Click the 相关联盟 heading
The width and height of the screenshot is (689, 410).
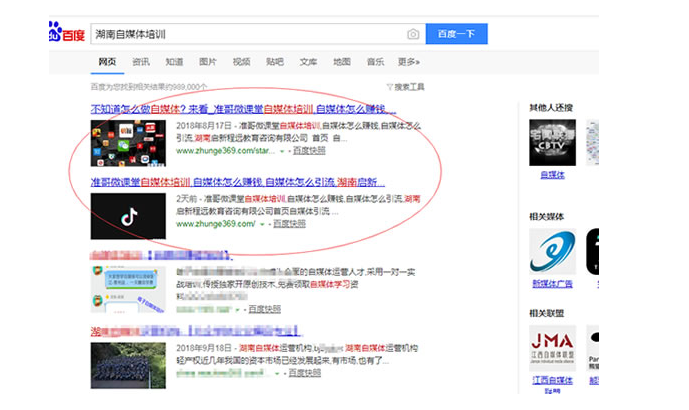[547, 313]
